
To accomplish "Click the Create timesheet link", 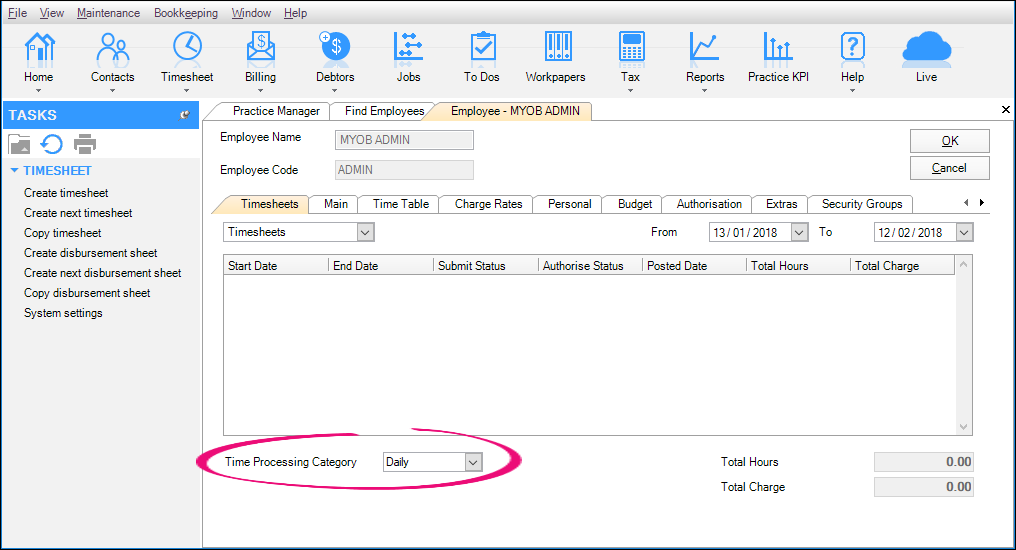I will point(66,193).
